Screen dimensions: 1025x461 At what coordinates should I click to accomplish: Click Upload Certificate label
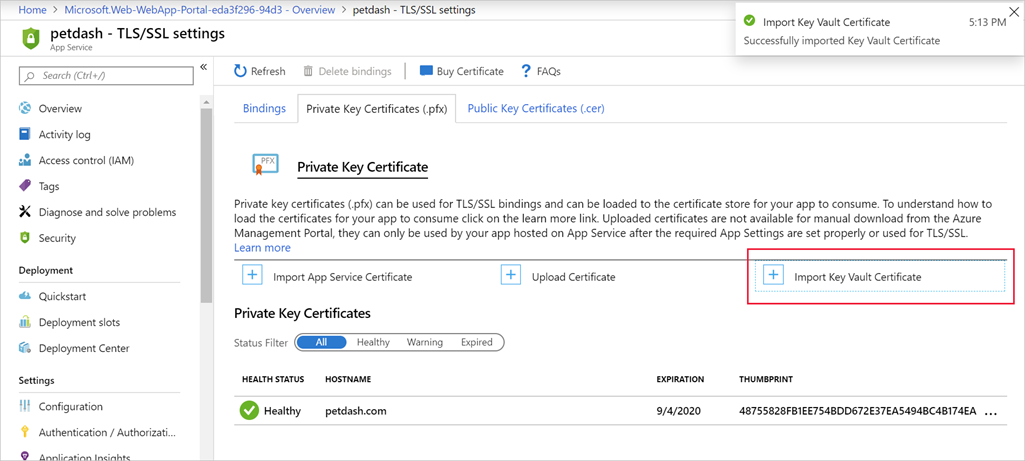click(573, 277)
